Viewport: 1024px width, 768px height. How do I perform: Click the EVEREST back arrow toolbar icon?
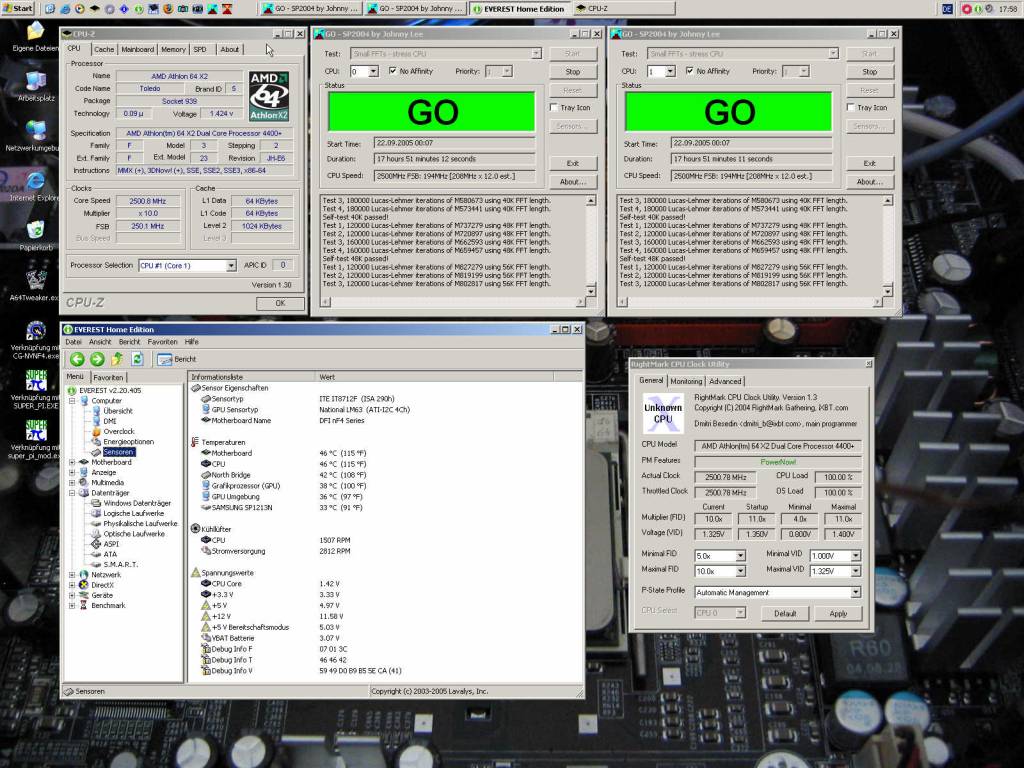coord(77,359)
